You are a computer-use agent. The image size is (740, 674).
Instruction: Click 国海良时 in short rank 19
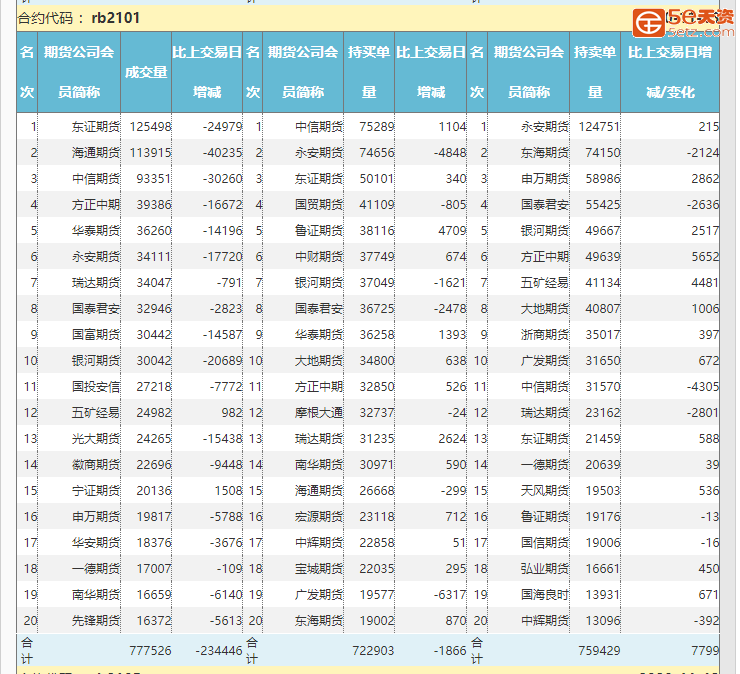click(545, 594)
